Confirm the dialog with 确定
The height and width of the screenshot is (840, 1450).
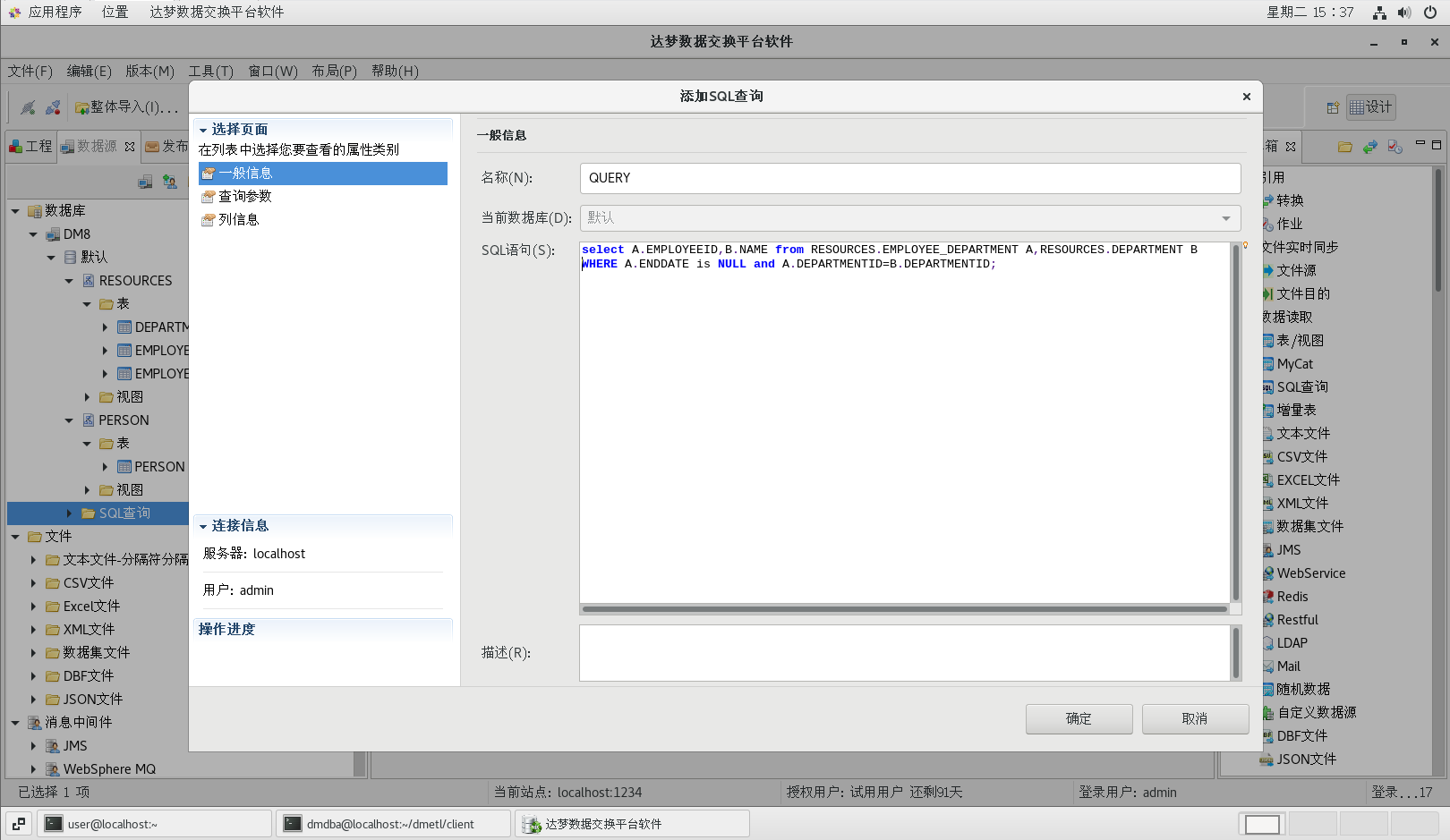coord(1079,718)
